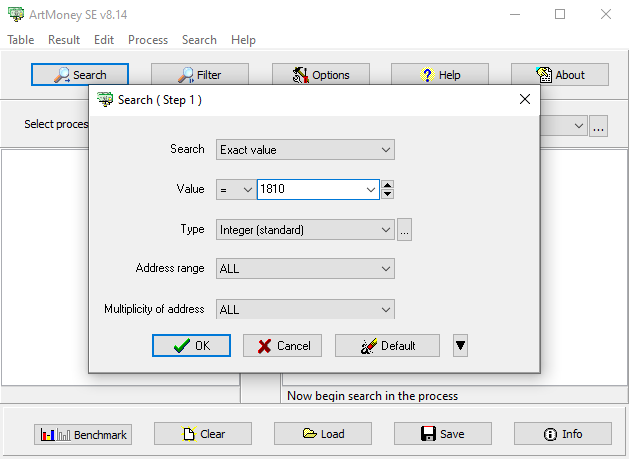The height and width of the screenshot is (459, 629).
Task: Click the Search toolbar button
Action: [x=80, y=75]
